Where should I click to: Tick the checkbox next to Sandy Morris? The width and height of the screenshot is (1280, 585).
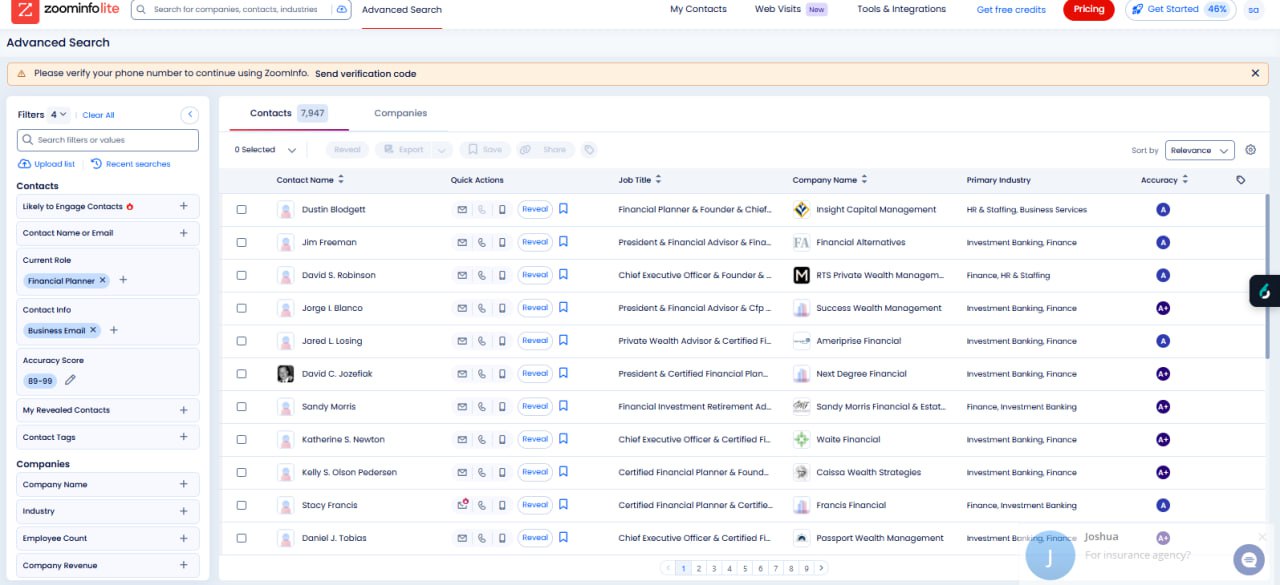coord(241,407)
